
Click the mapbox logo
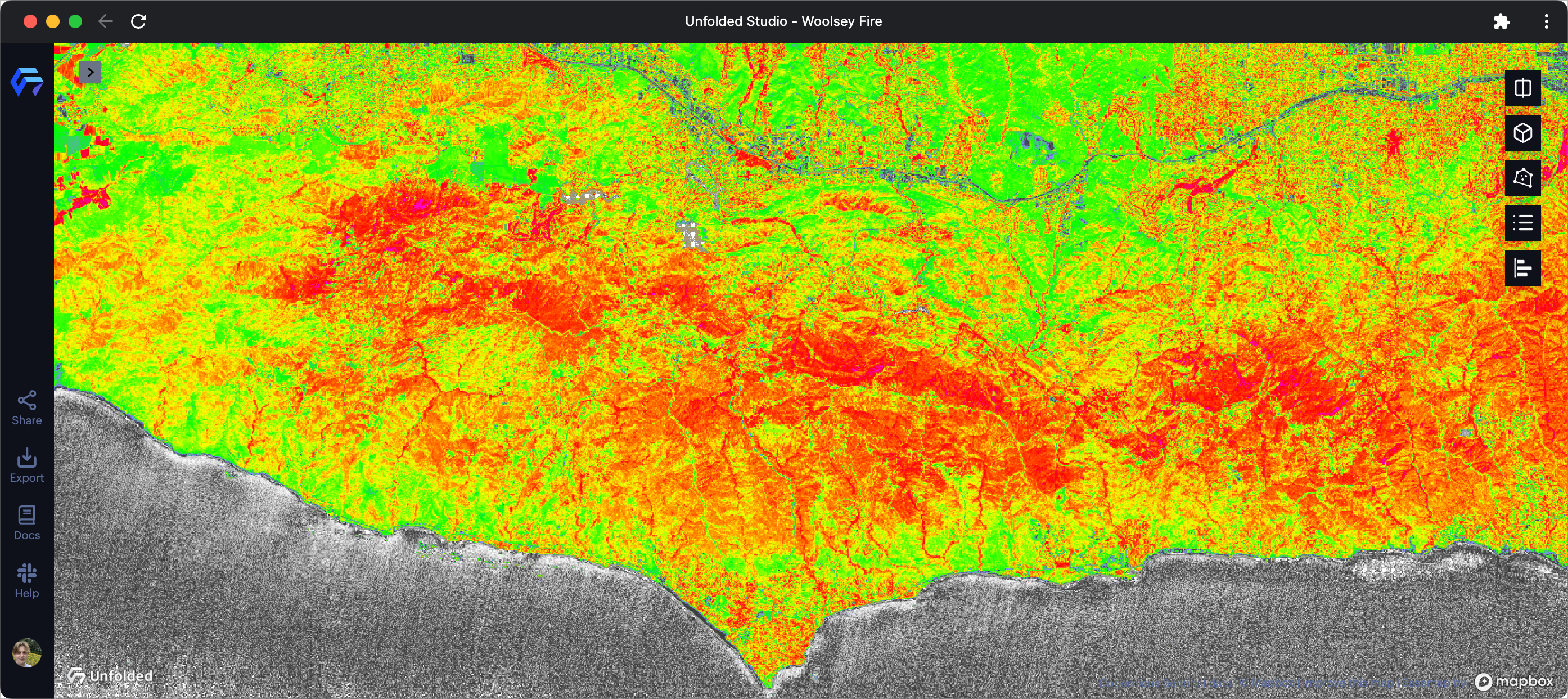(x=1514, y=682)
